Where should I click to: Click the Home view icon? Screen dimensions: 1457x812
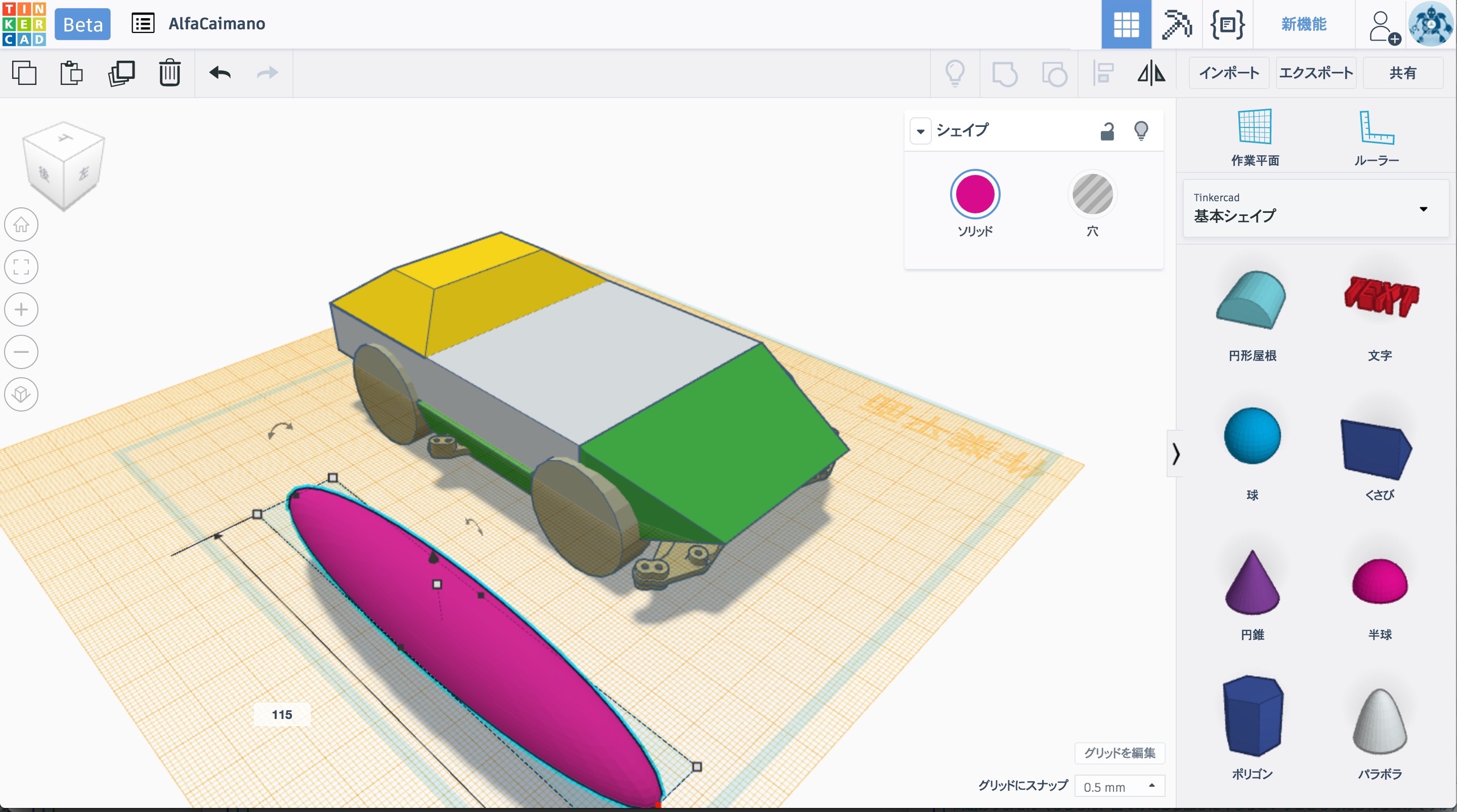[x=21, y=224]
